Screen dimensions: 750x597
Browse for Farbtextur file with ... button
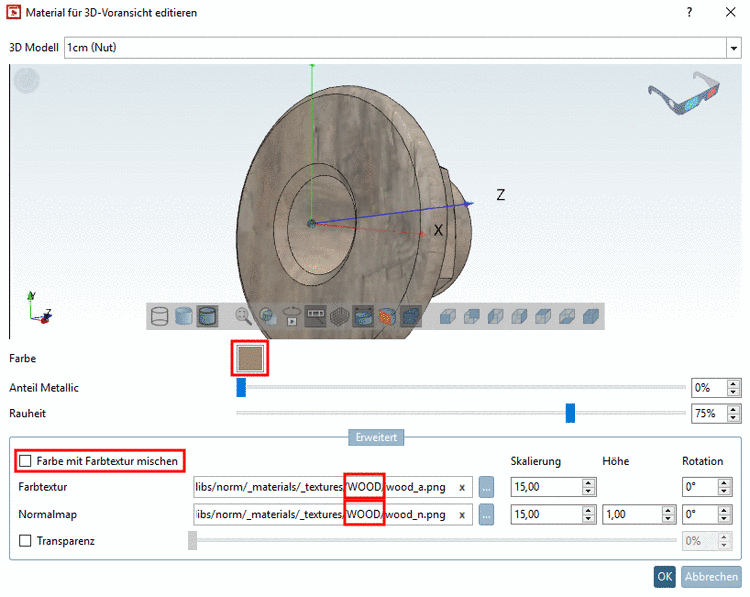click(486, 487)
